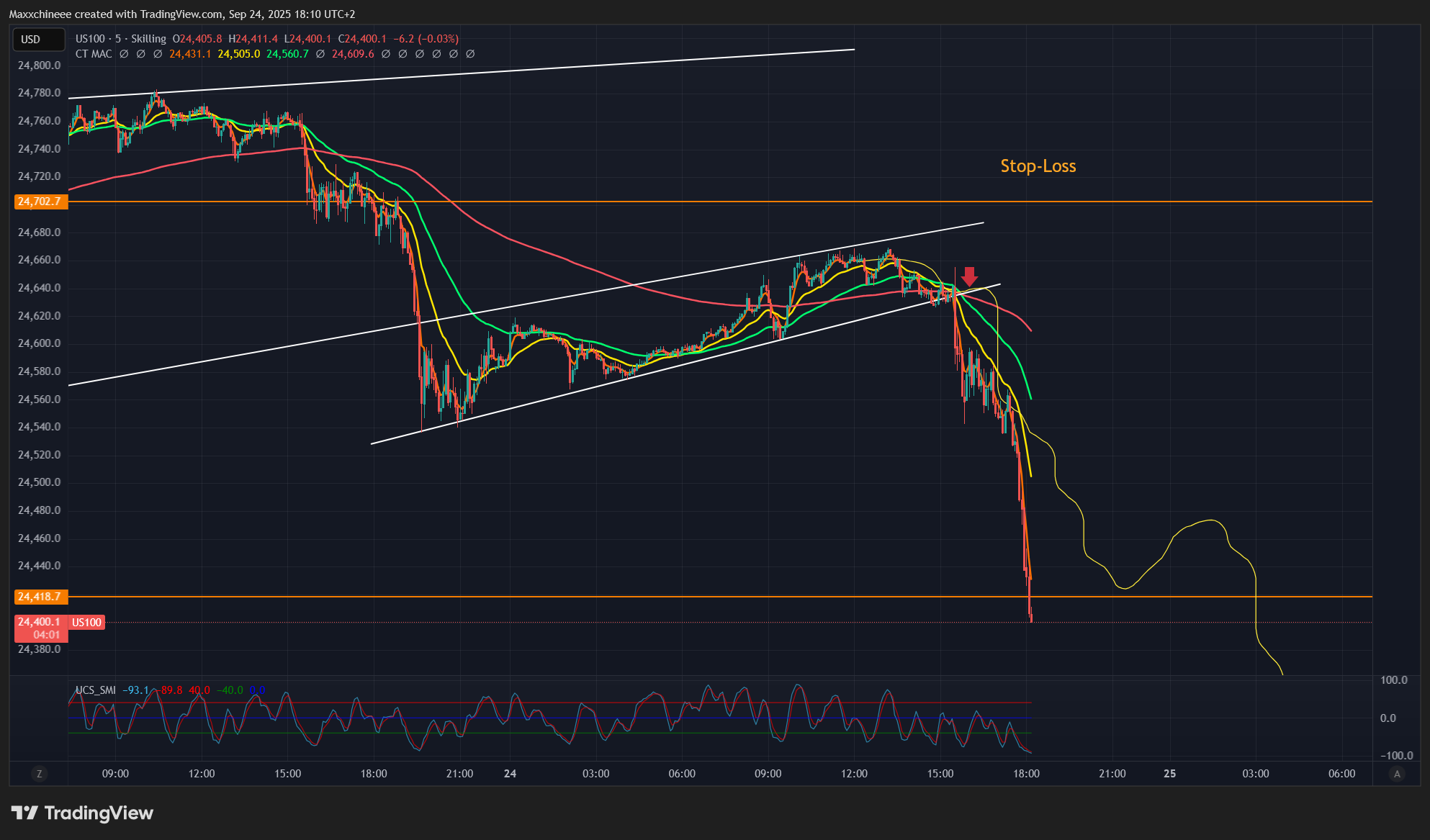Click the 24,431.1 orange MA value
The height and width of the screenshot is (840, 1430).
[190, 54]
